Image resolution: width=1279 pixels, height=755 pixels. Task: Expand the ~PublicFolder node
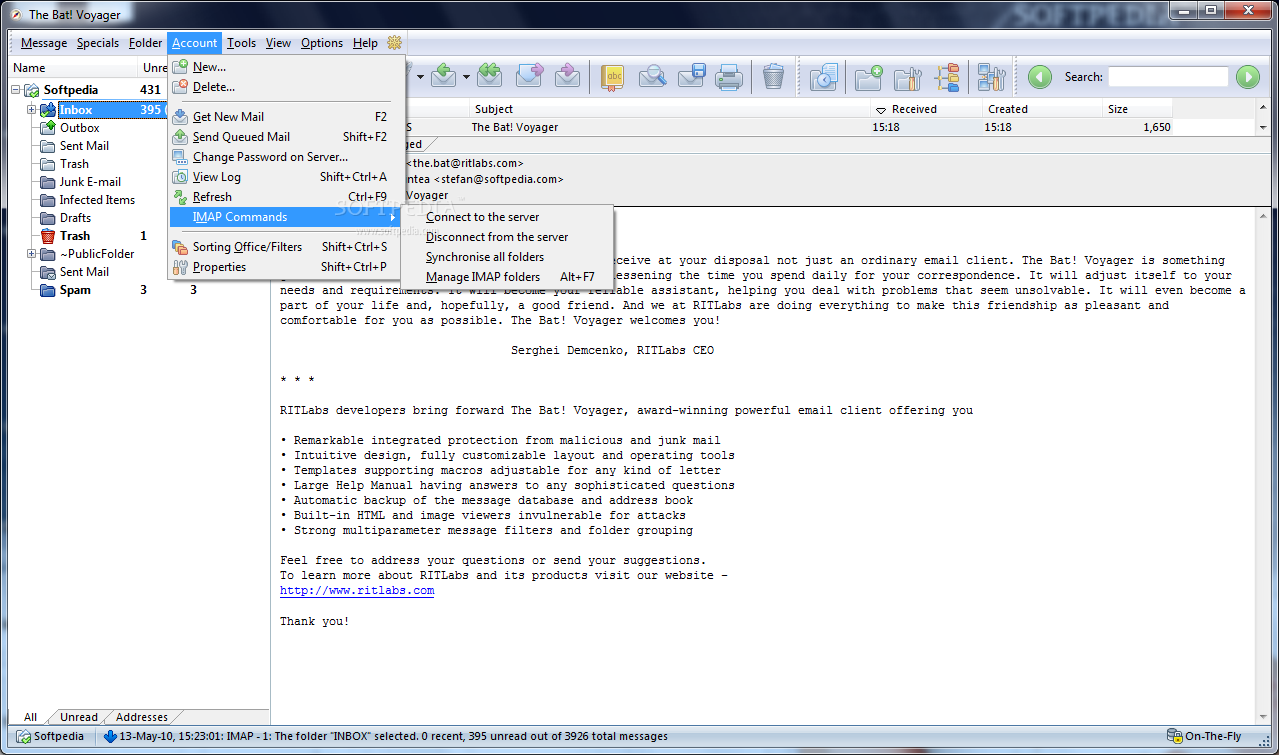click(31, 254)
